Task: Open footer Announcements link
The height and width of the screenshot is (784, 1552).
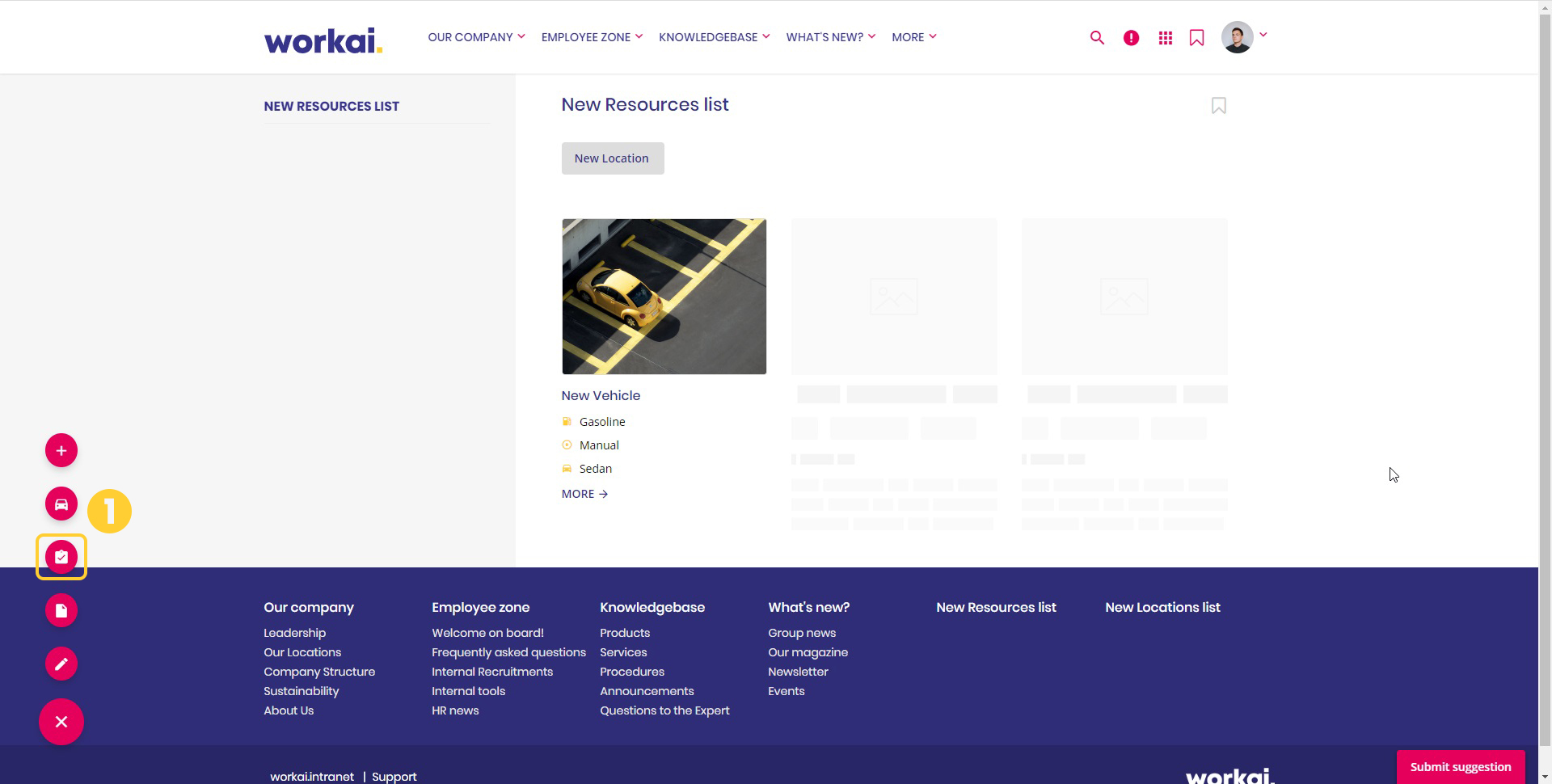Action: click(647, 691)
